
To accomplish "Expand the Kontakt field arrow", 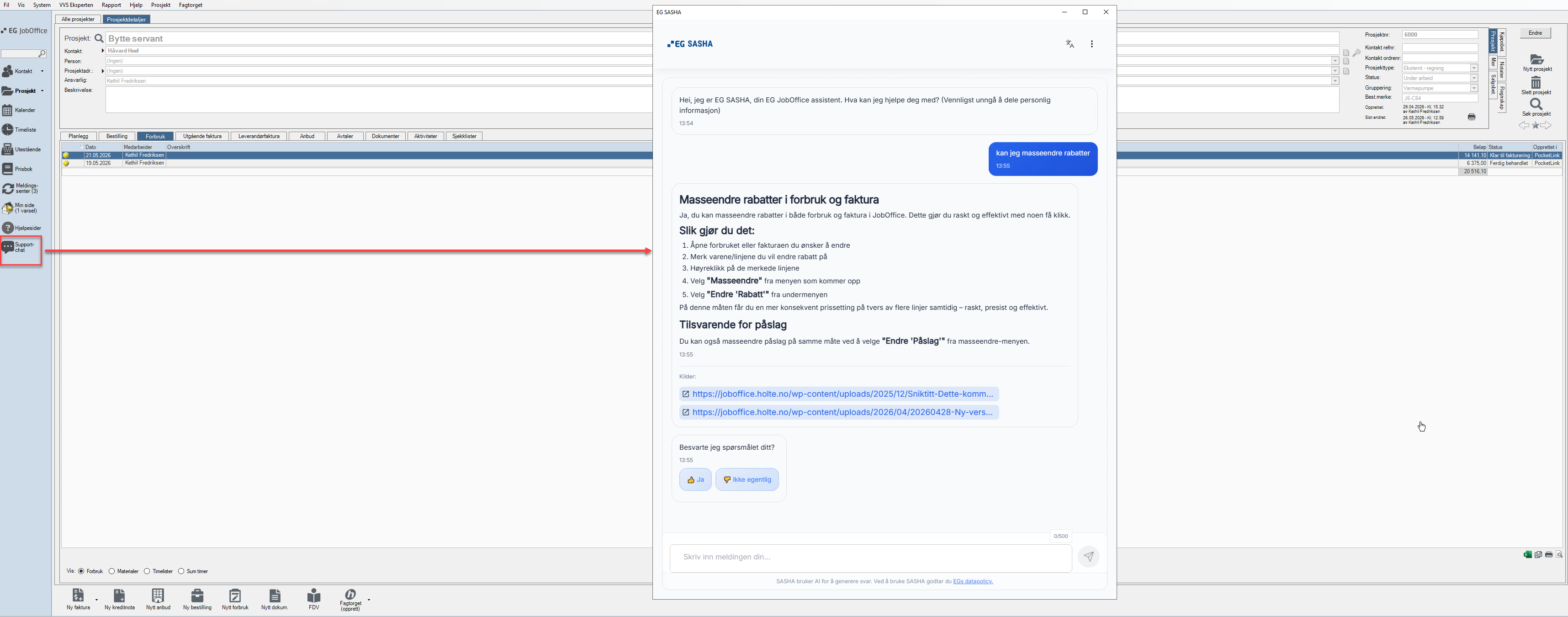I will coord(103,51).
